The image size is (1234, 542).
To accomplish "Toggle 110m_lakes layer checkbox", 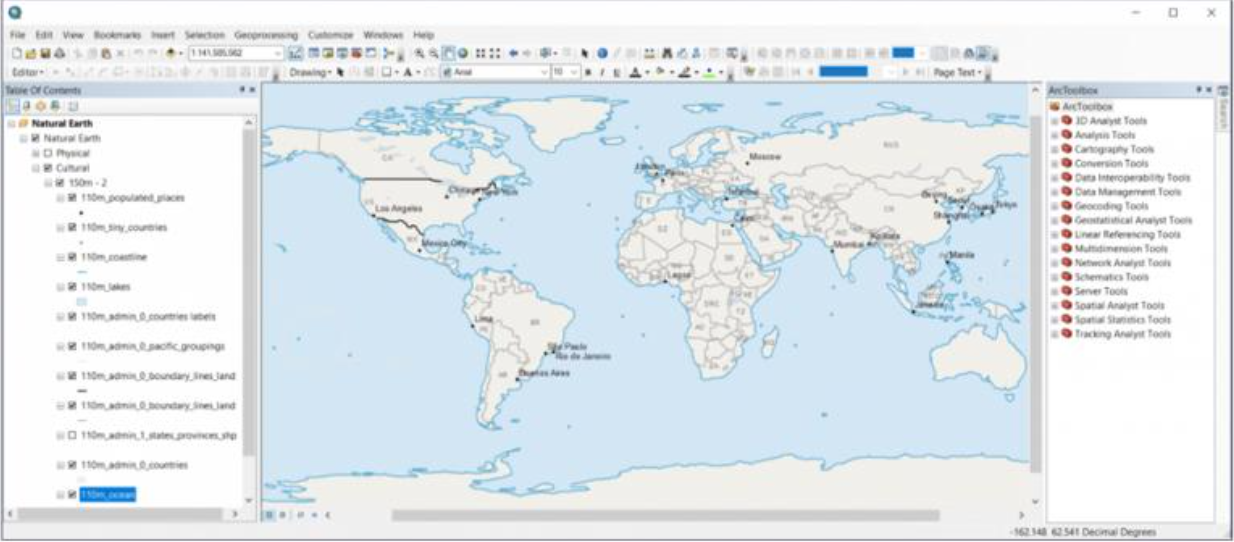I will click(x=71, y=287).
